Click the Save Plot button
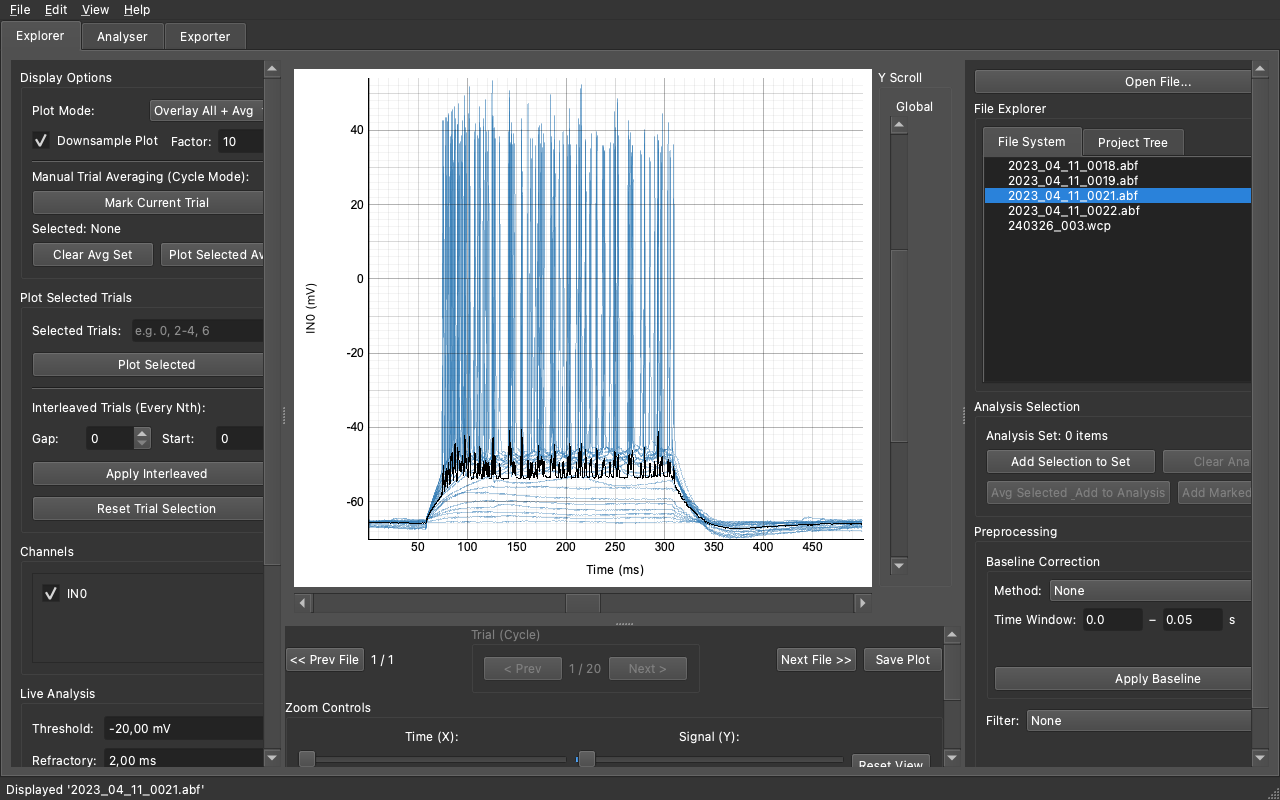This screenshot has width=1280, height=800. tap(903, 659)
